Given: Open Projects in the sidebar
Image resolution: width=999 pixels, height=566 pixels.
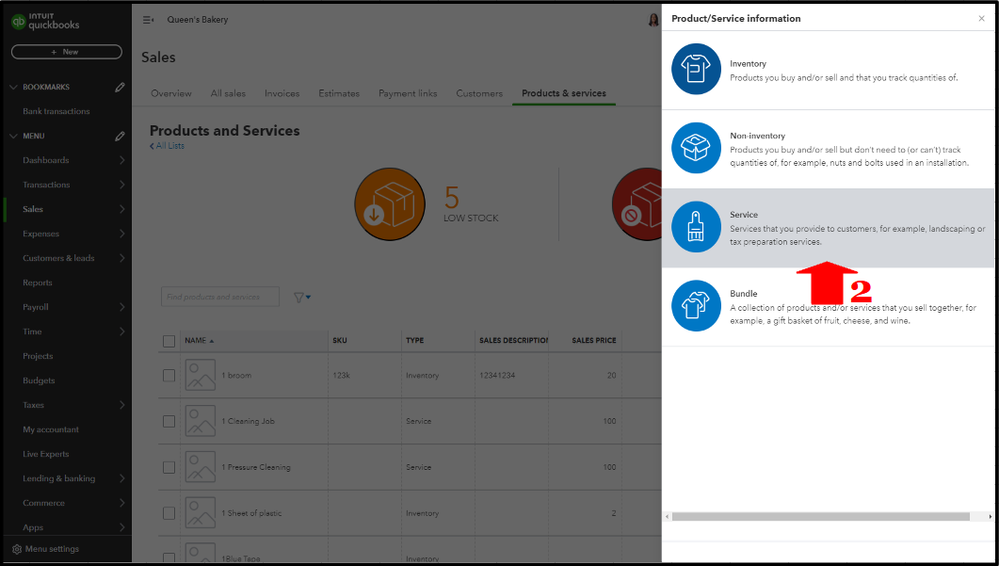Looking at the screenshot, I should pos(38,356).
